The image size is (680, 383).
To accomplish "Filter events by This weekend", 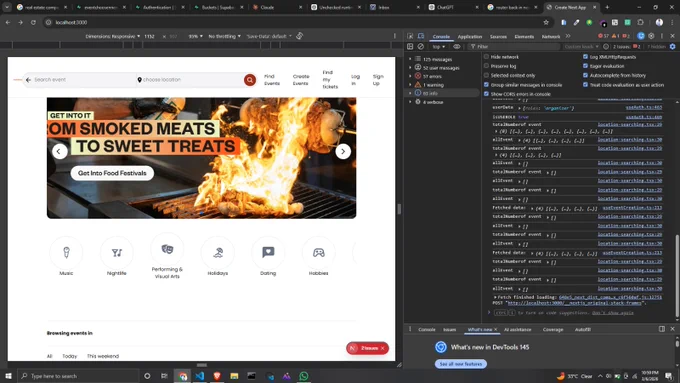I will [103, 356].
